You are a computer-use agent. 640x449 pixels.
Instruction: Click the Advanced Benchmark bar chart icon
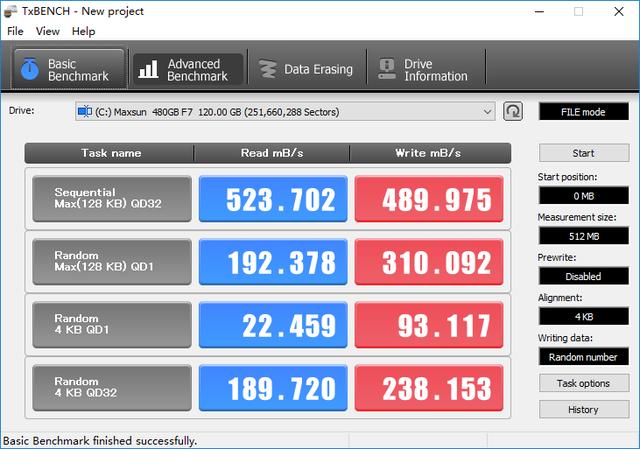[x=148, y=69]
